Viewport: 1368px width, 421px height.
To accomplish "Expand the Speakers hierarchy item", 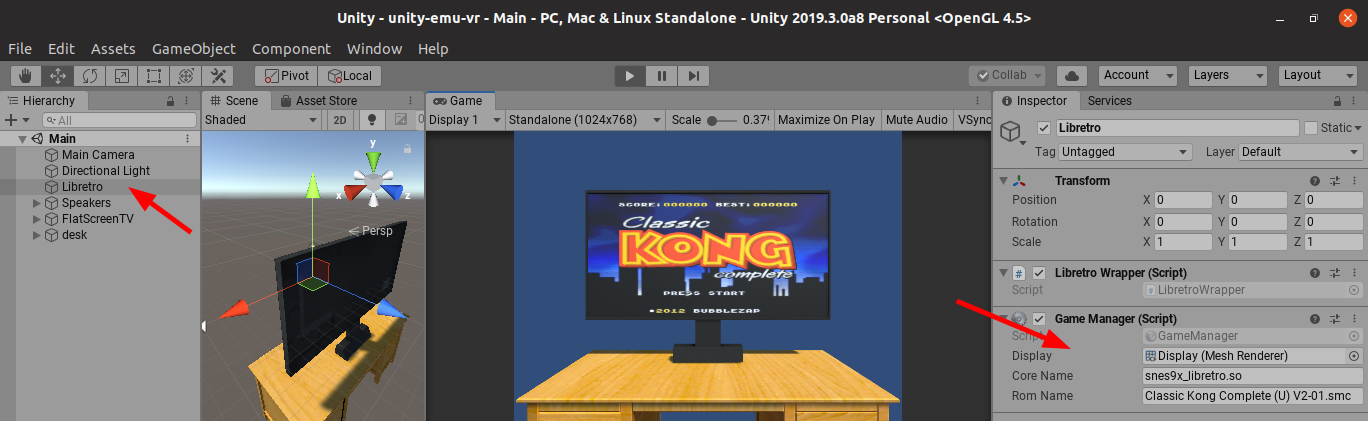I will pos(38,203).
